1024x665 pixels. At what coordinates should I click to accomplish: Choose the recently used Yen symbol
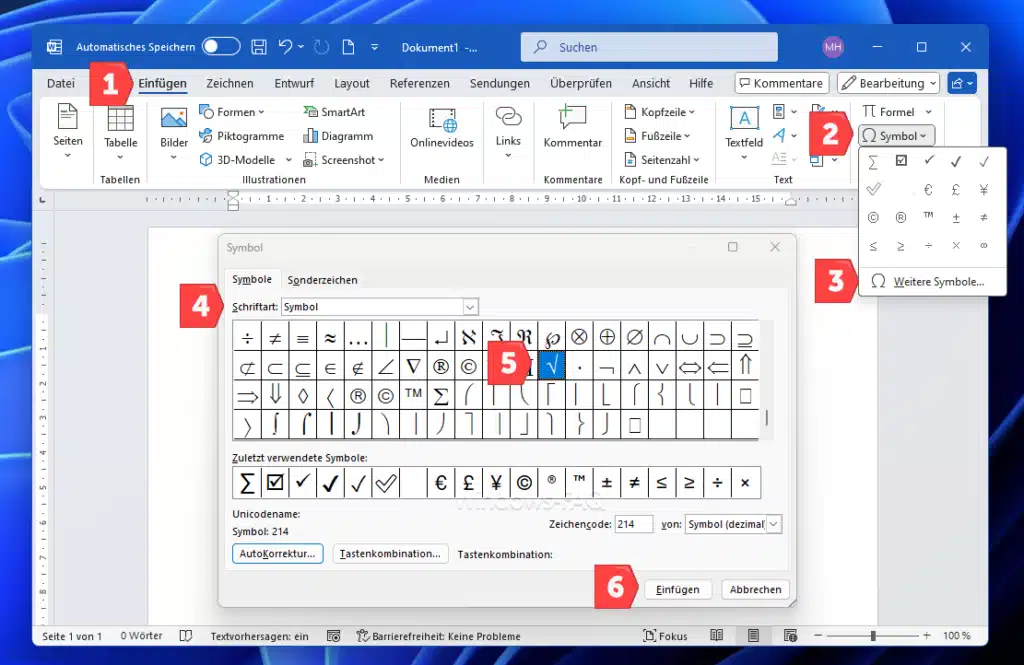click(x=496, y=482)
